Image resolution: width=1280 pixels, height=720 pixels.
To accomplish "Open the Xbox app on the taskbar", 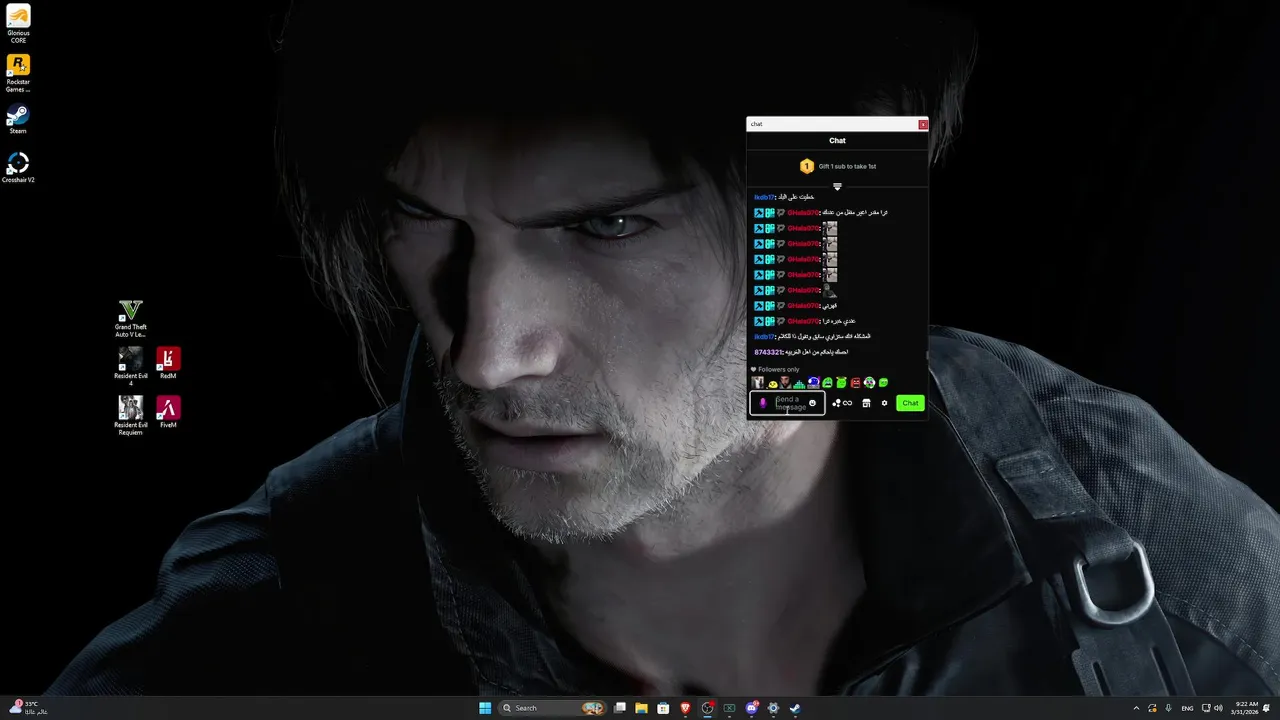I will [x=729, y=708].
